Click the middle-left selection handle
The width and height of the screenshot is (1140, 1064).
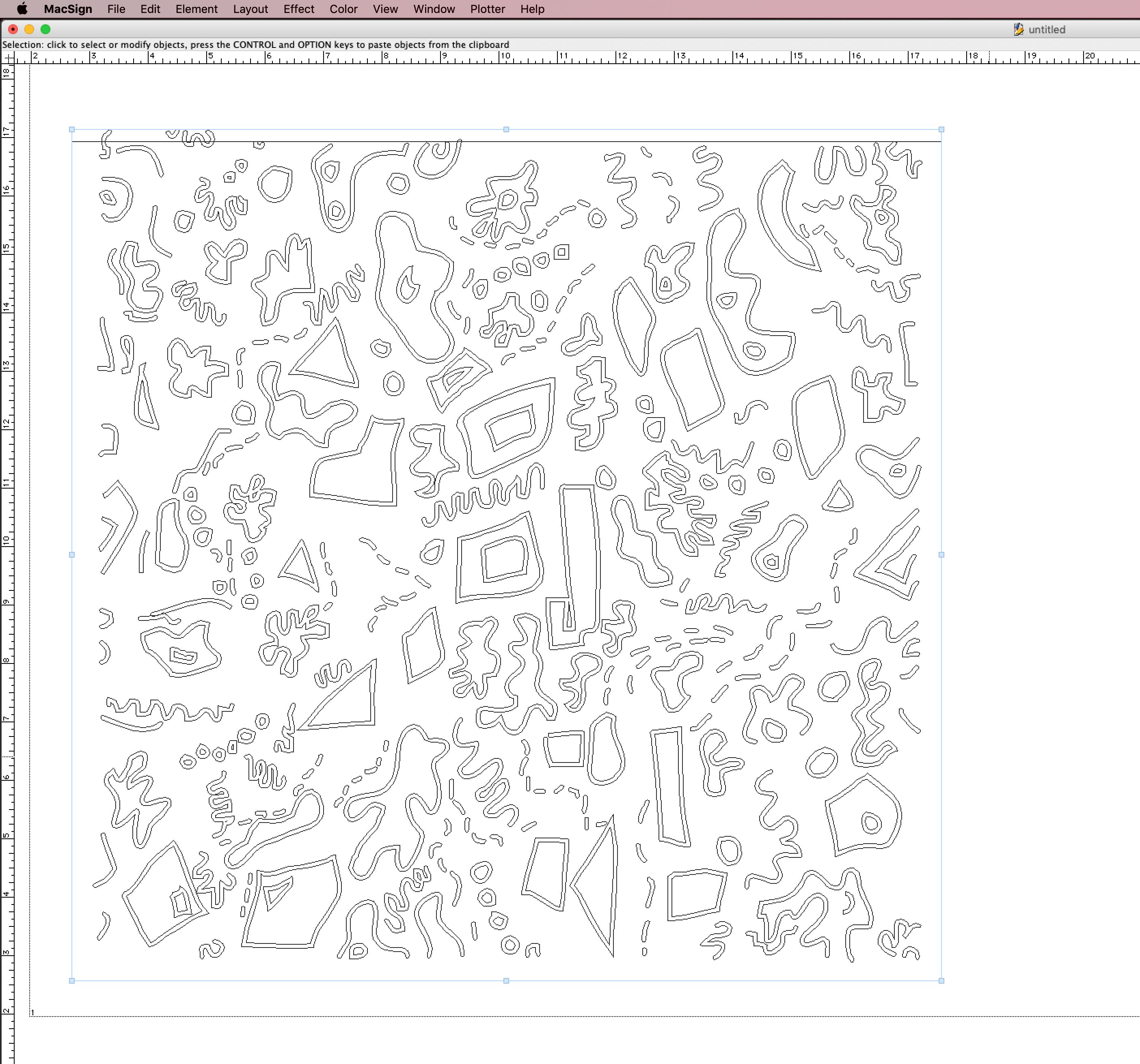pos(72,554)
